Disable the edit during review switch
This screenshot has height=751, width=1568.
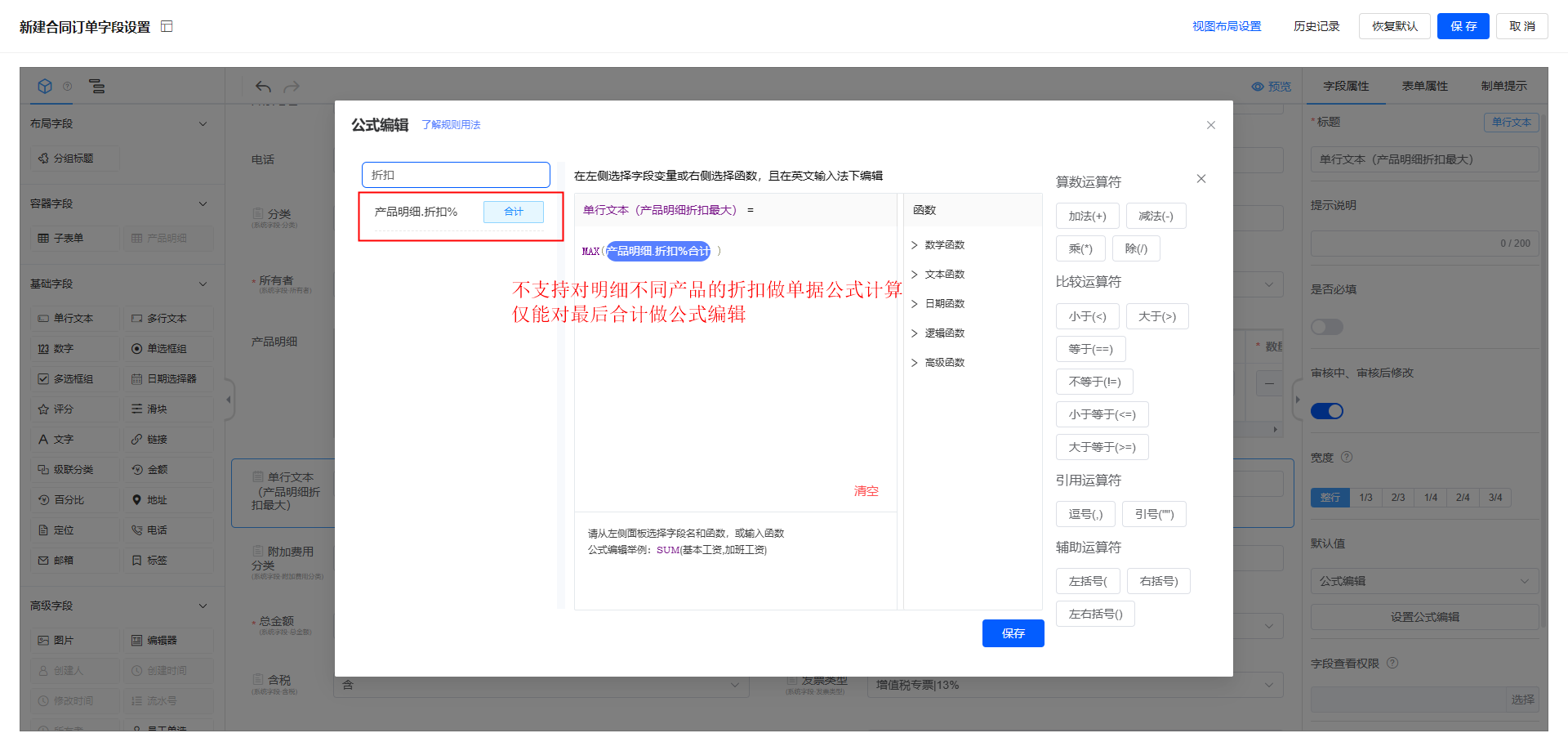(x=1326, y=411)
